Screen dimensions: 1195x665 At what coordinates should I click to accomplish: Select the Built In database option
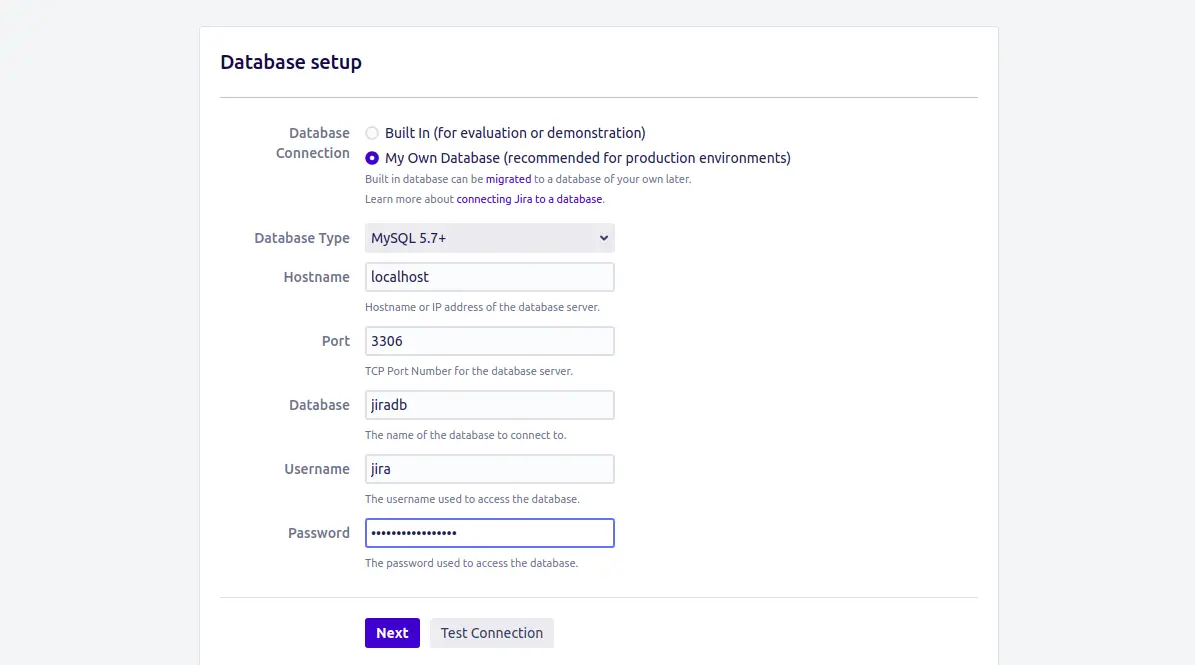tap(372, 133)
